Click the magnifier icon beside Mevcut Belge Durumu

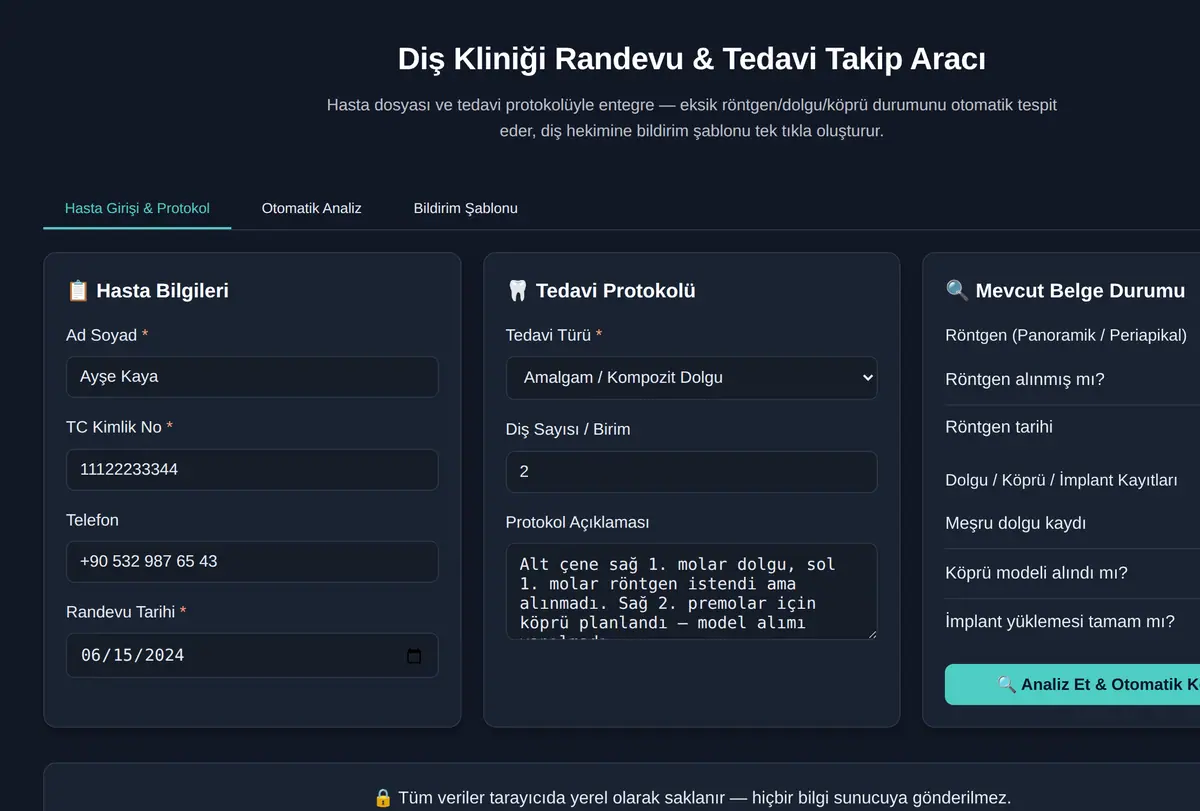pyautogui.click(x=957, y=291)
